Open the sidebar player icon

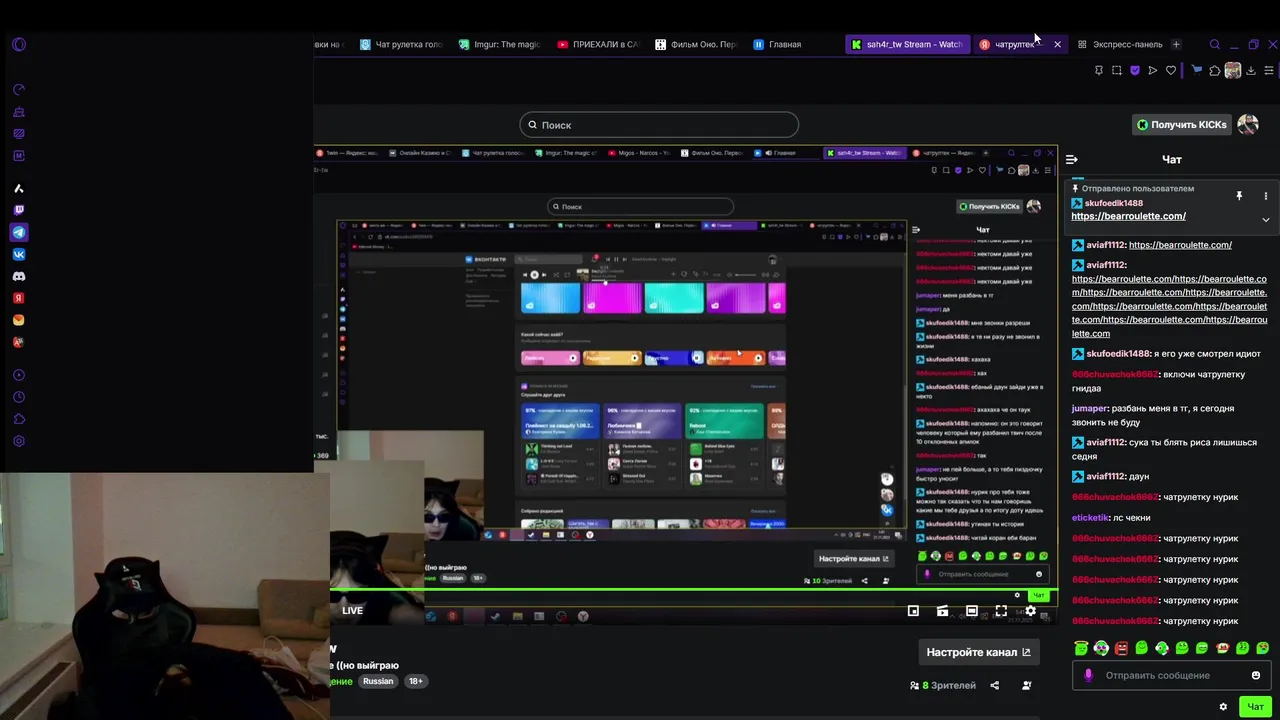point(19,375)
